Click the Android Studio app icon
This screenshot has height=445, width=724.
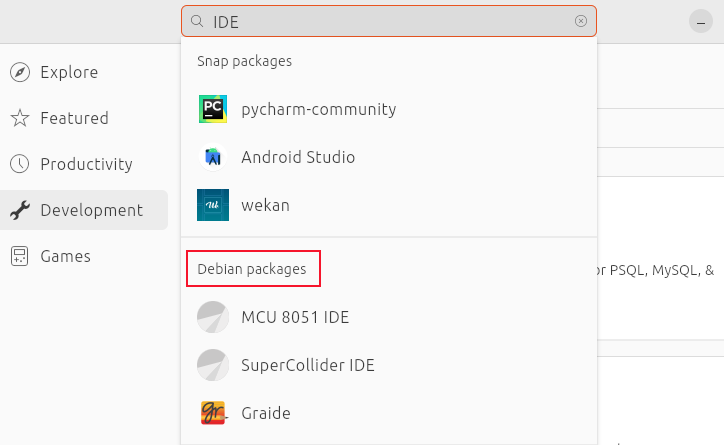pyautogui.click(x=213, y=157)
